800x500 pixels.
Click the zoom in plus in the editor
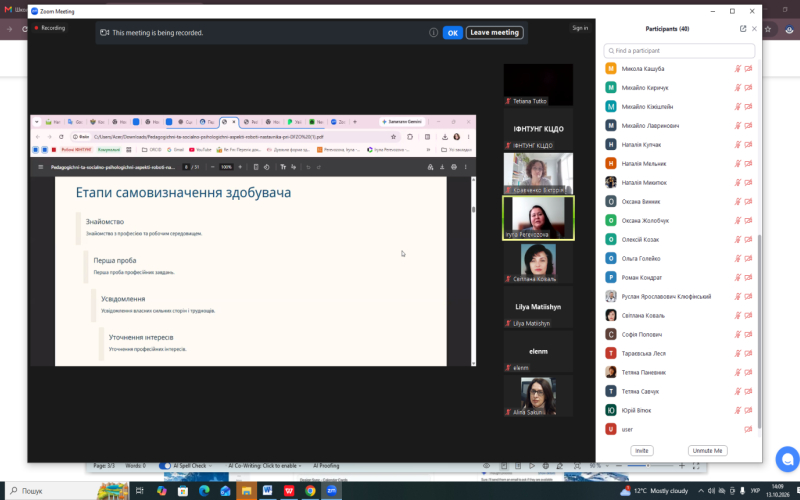click(682, 466)
